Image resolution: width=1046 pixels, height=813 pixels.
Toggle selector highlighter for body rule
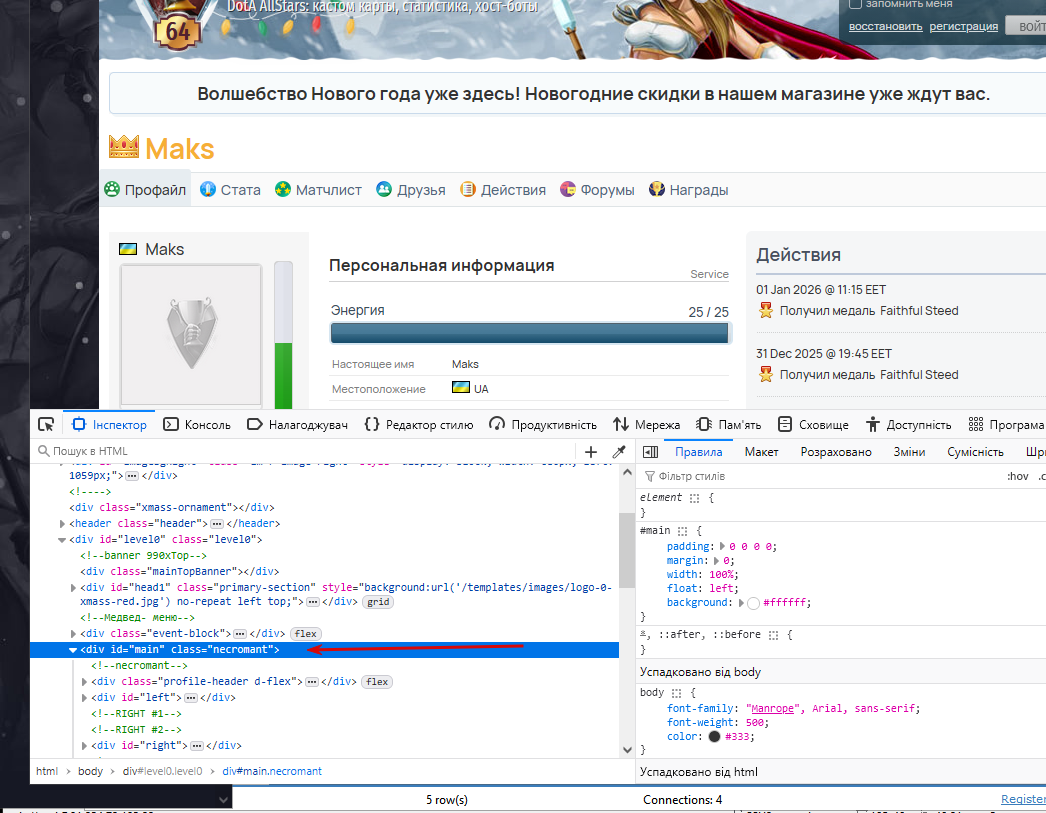[676, 693]
